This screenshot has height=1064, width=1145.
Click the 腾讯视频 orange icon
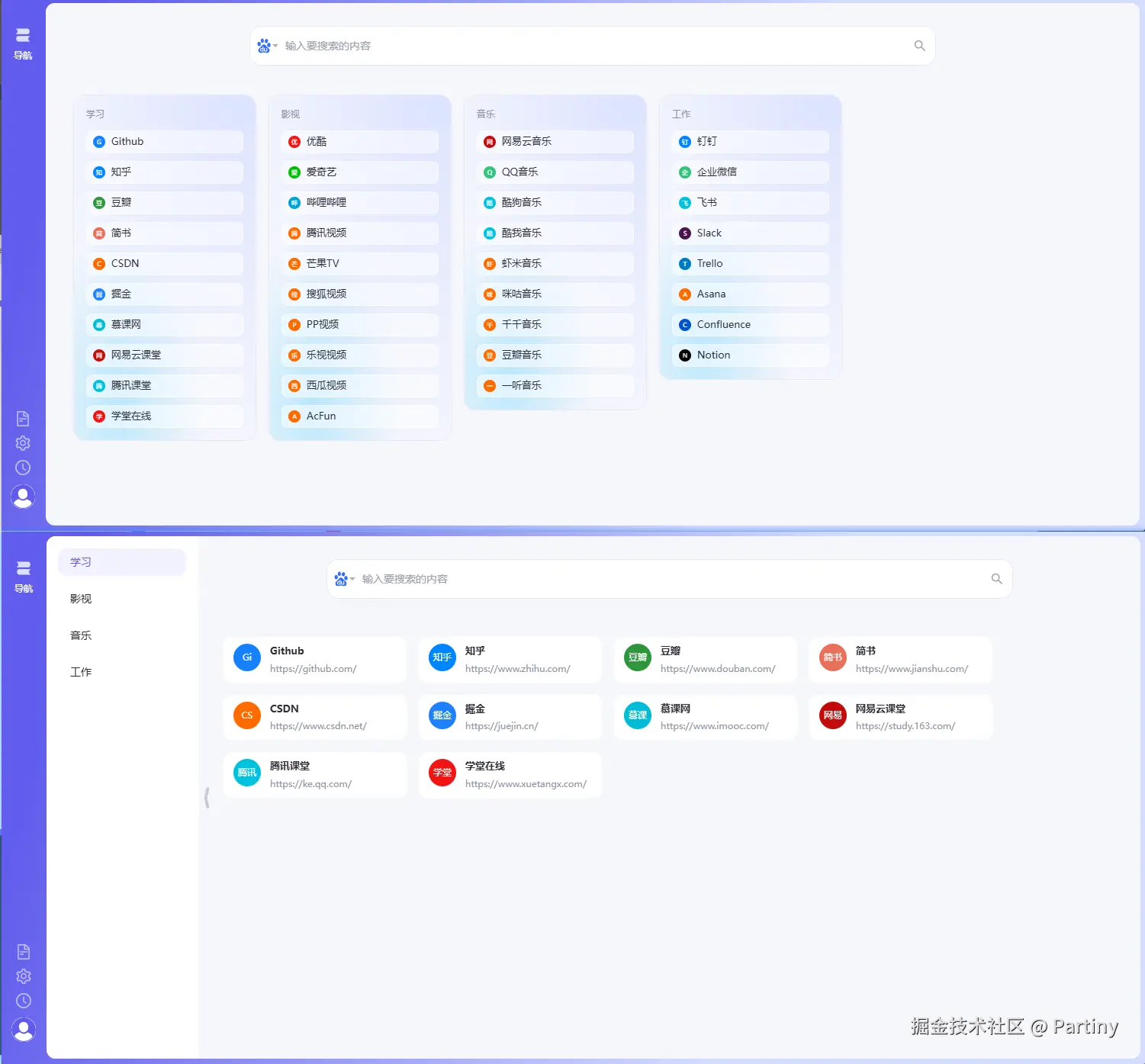(x=294, y=233)
